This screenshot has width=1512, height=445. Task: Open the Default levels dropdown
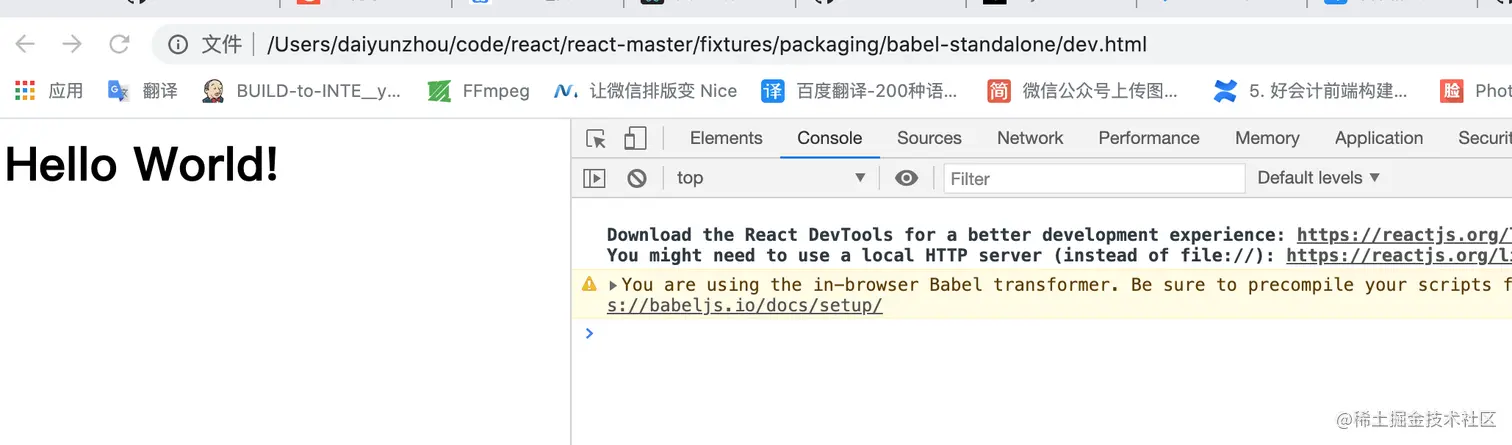(x=1318, y=178)
